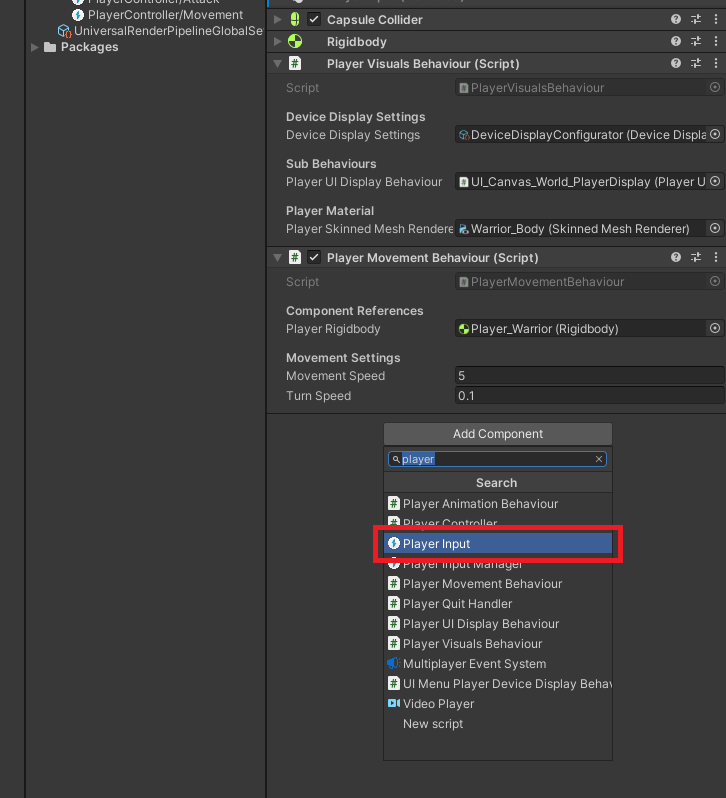The width and height of the screenshot is (726, 798).
Task: Open Player Movement Behaviour three-dot menu
Action: click(x=716, y=257)
